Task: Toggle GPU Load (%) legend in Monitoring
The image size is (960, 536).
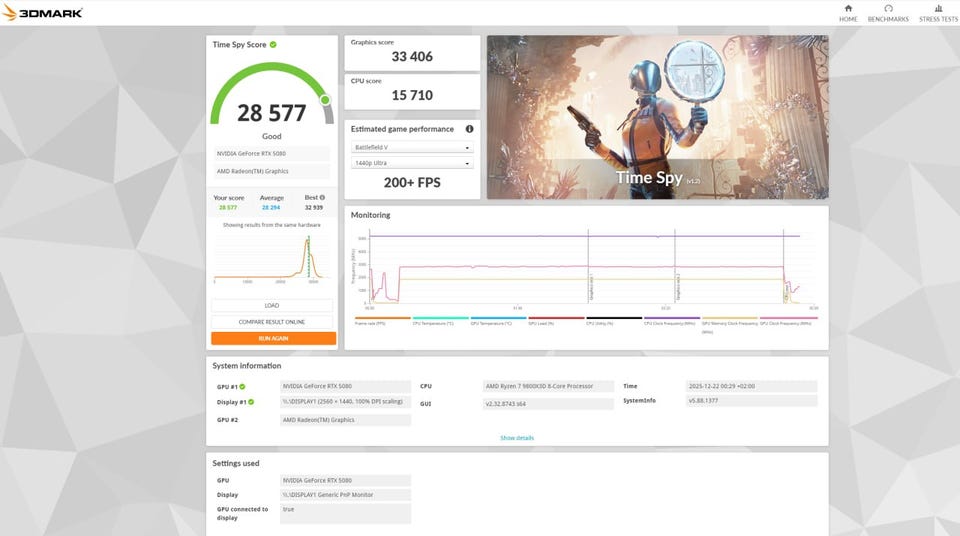Action: 556,320
